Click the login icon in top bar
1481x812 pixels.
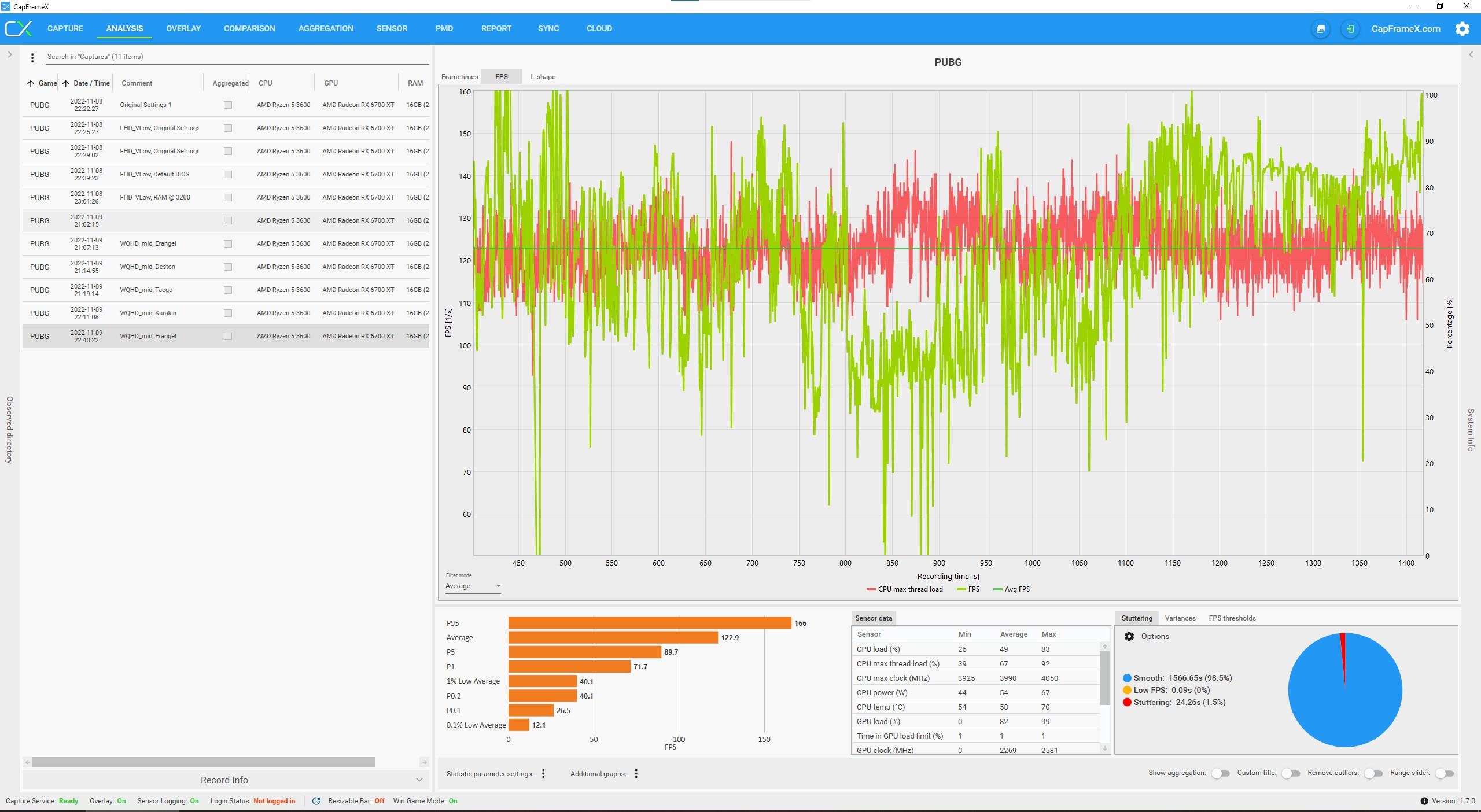(x=1350, y=29)
